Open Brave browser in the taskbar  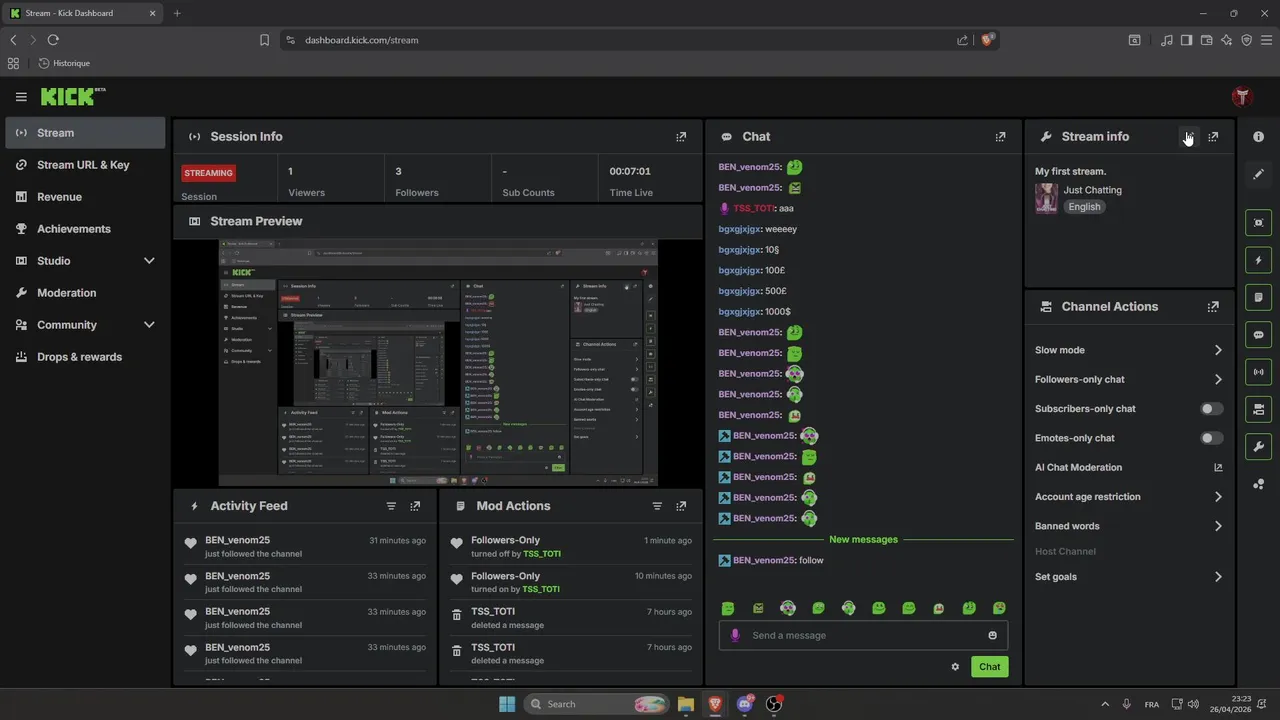coord(715,704)
